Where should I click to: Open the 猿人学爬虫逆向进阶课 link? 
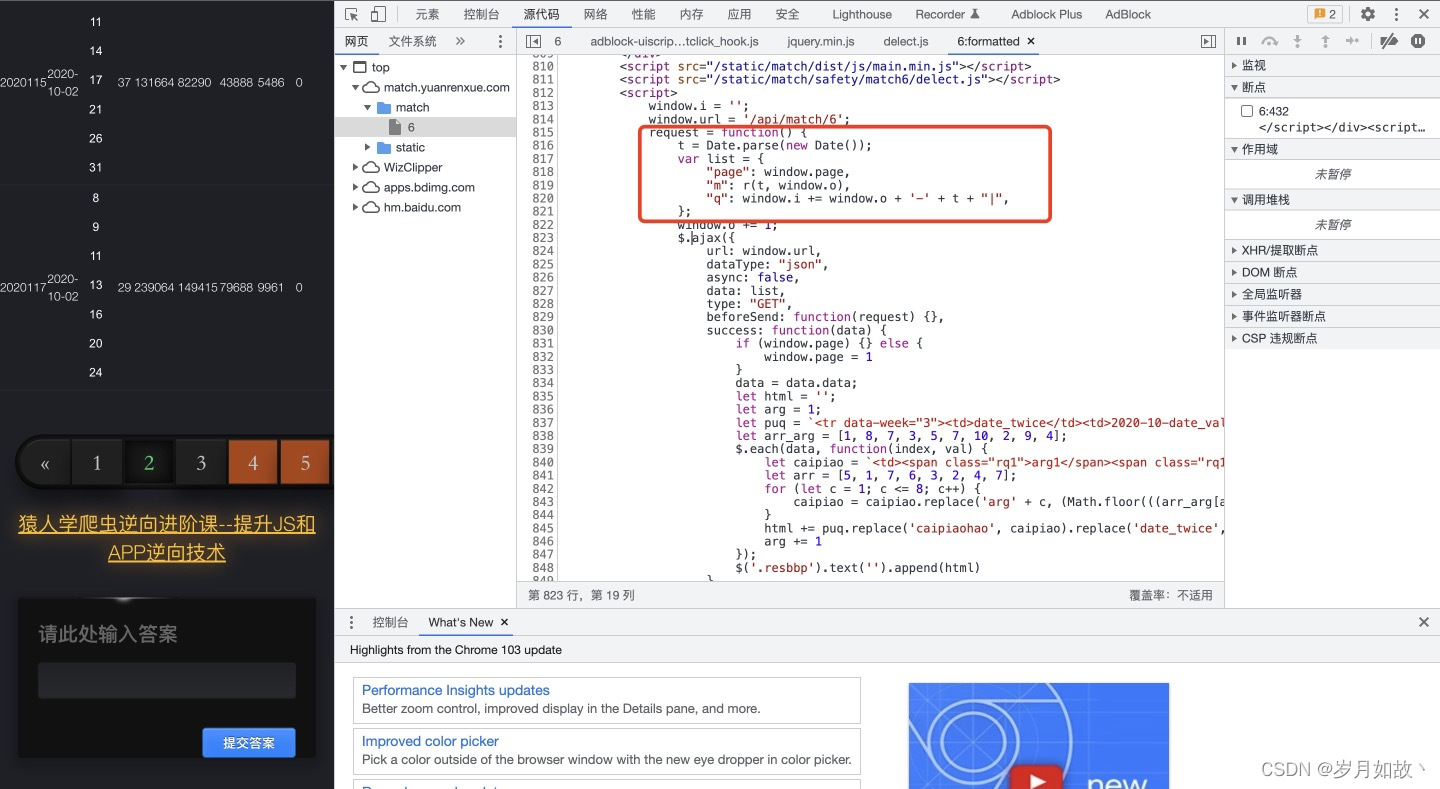point(167,538)
